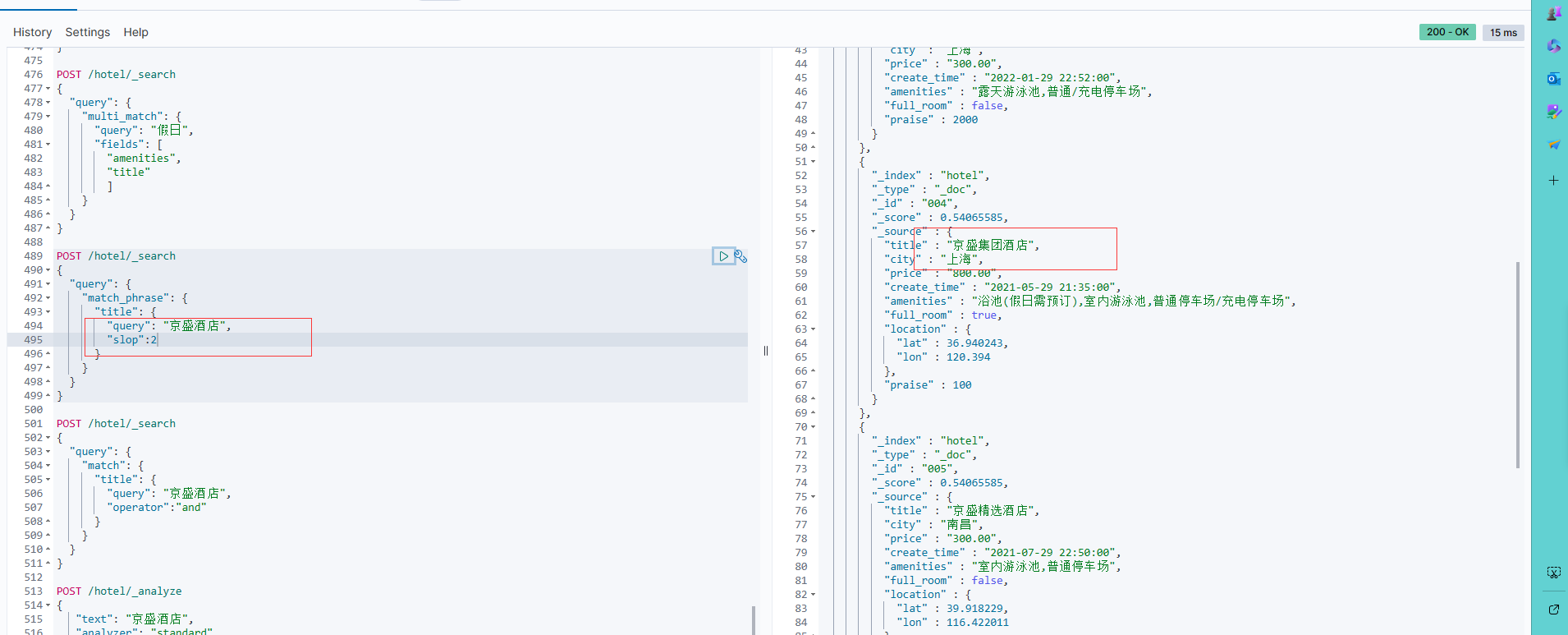
Task: Collapse the hit object fold at response line 51
Action: click(813, 162)
